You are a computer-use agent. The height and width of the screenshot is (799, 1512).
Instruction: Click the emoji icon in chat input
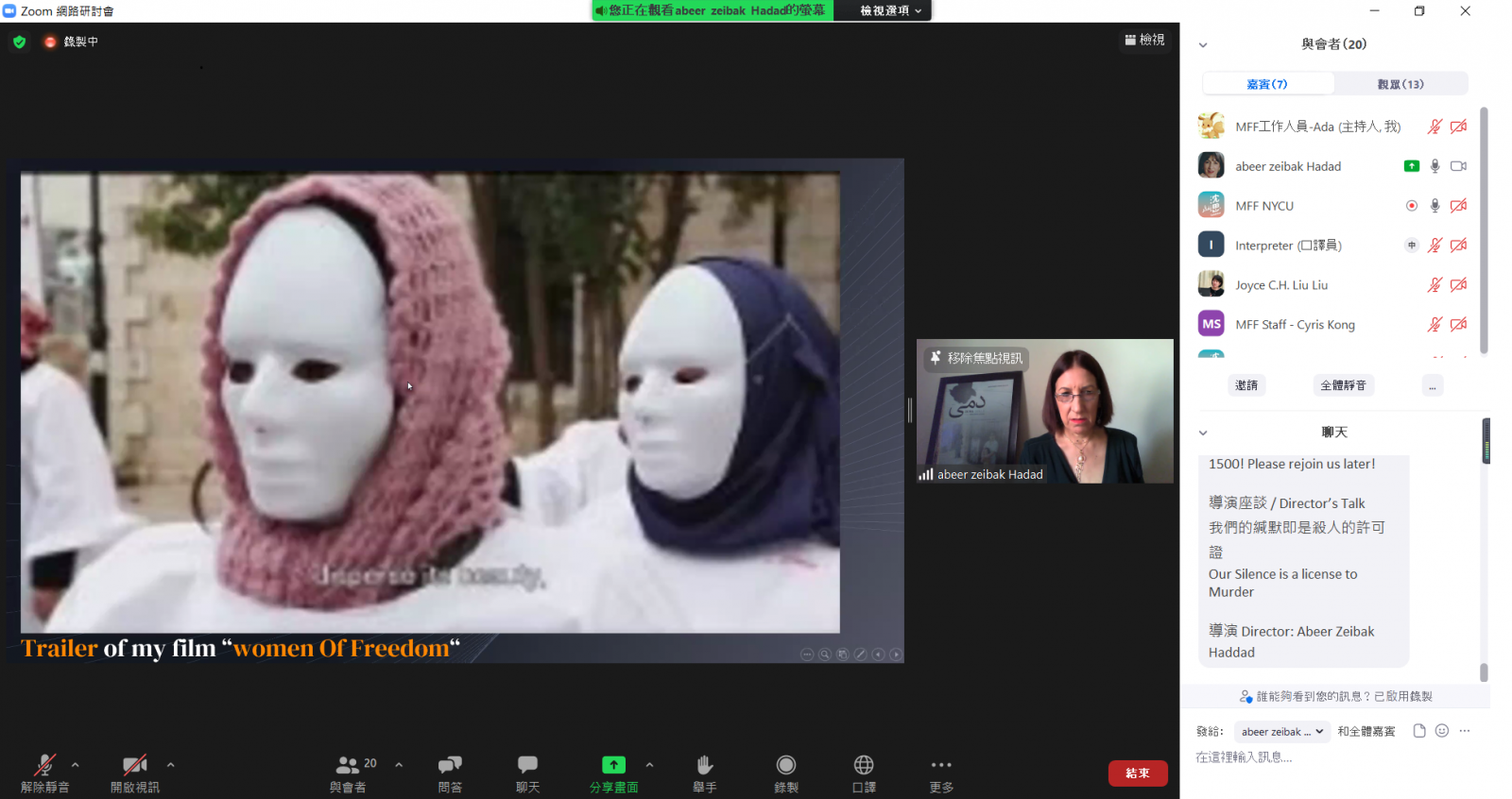(1441, 731)
